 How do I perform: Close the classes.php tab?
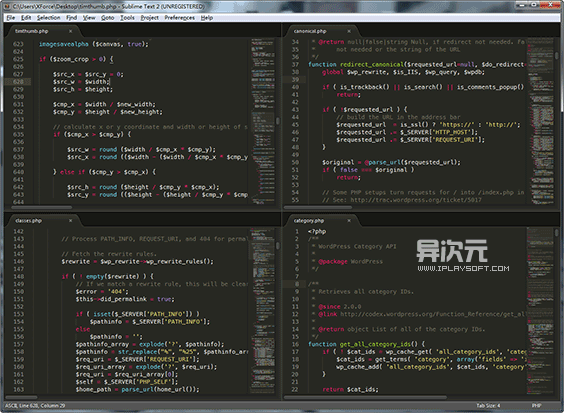70,221
